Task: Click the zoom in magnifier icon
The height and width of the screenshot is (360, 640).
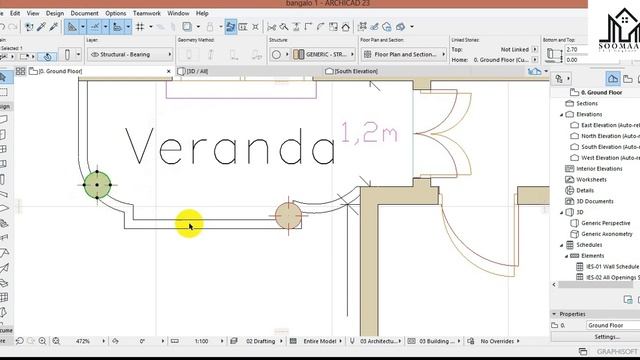Action: point(42,341)
